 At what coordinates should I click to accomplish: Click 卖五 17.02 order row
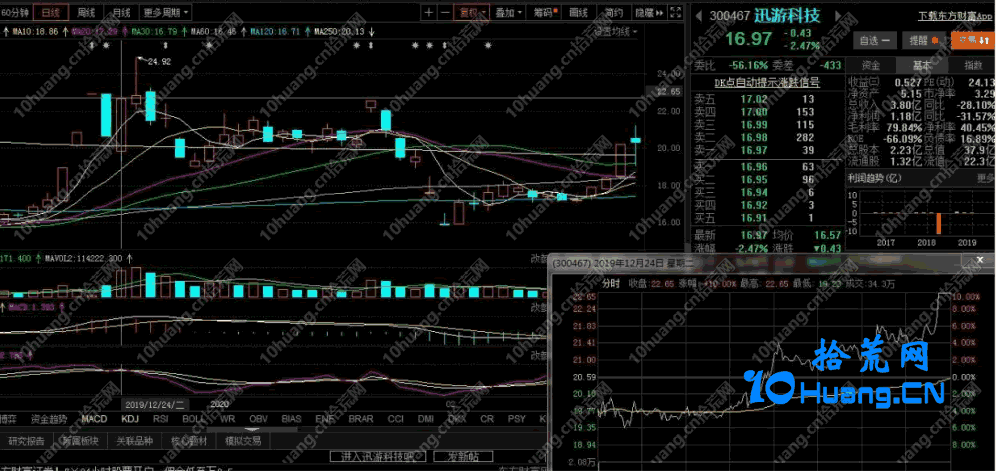click(x=766, y=99)
